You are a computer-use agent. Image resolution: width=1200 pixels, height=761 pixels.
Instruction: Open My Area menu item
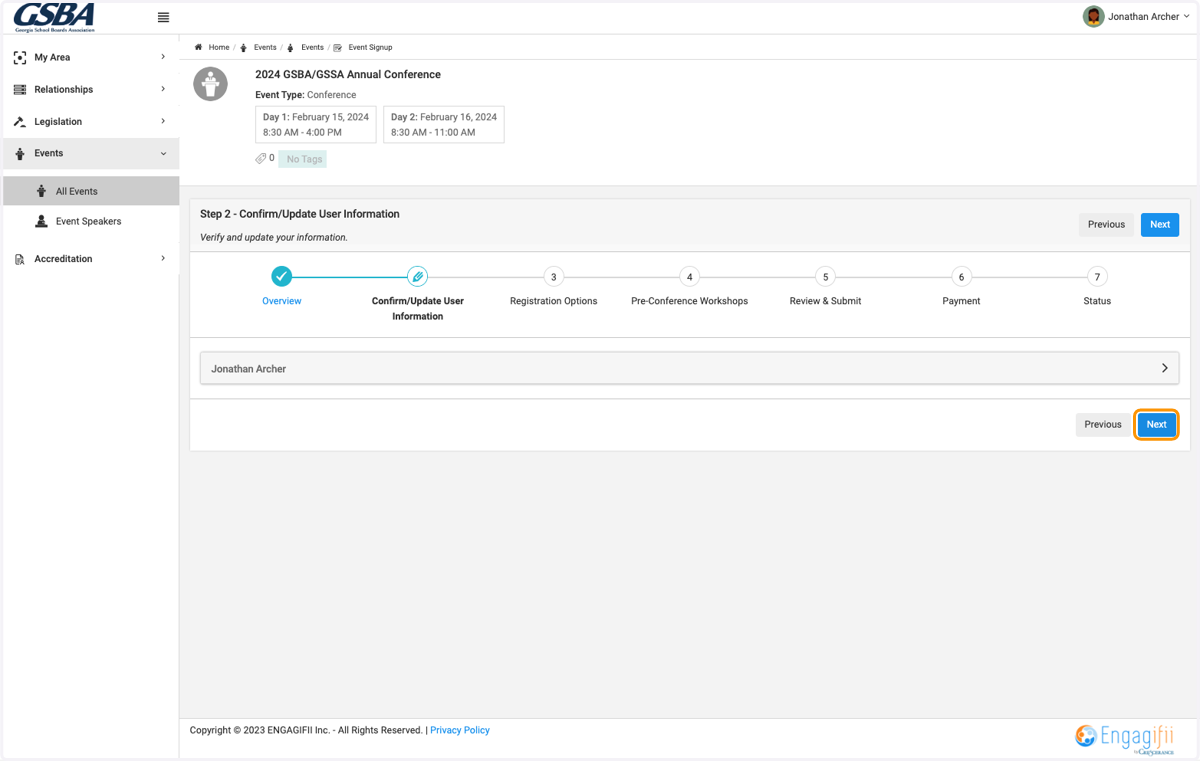coord(90,58)
